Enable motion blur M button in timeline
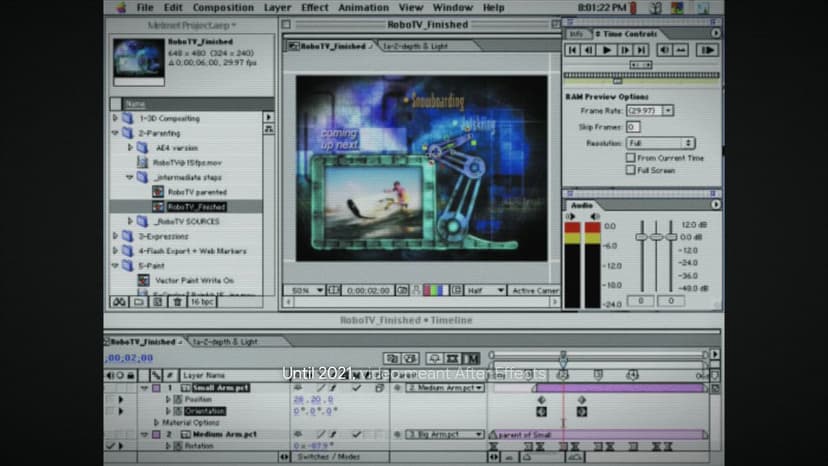 click(472, 359)
